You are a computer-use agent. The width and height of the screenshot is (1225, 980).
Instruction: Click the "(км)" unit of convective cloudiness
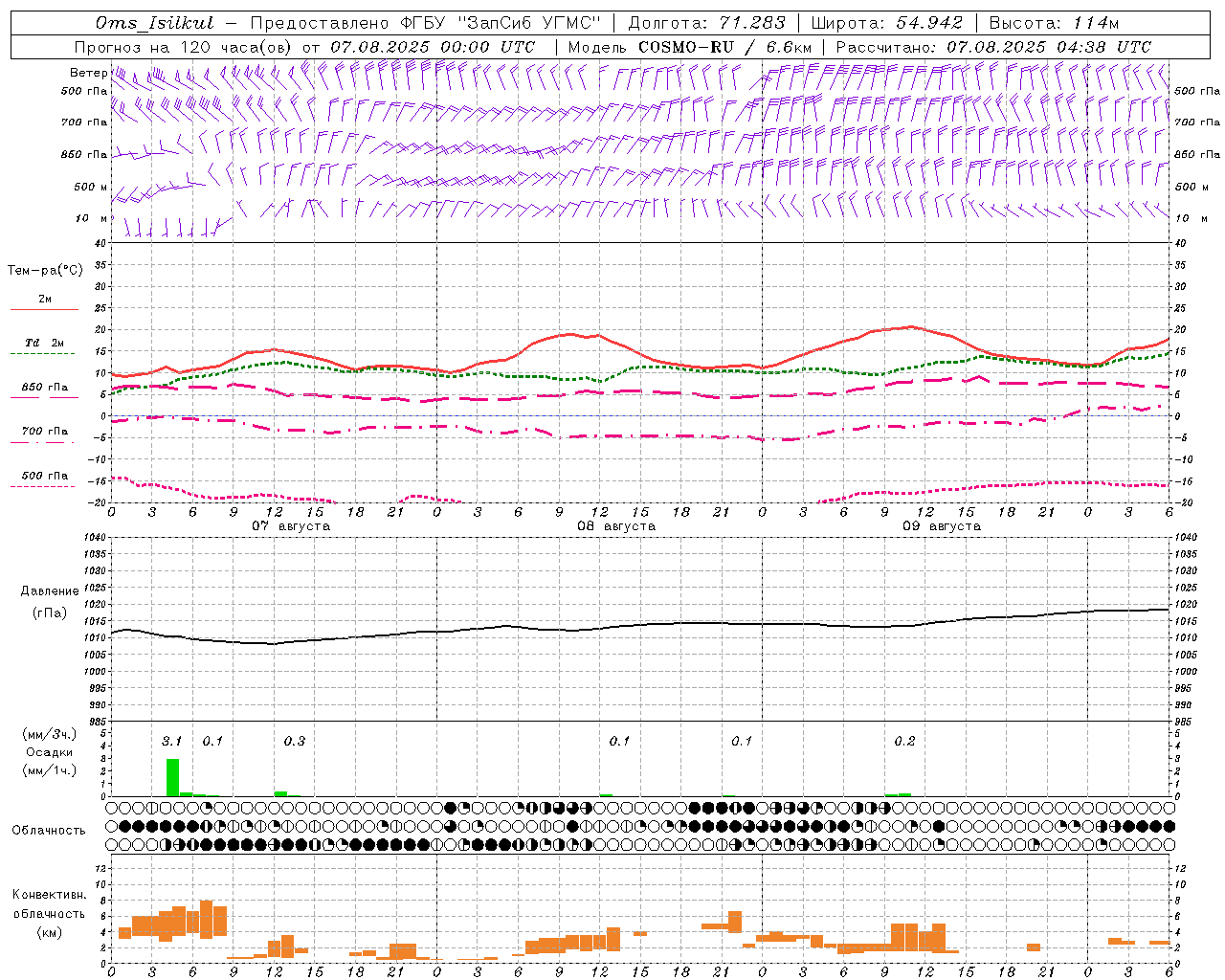coord(49,932)
